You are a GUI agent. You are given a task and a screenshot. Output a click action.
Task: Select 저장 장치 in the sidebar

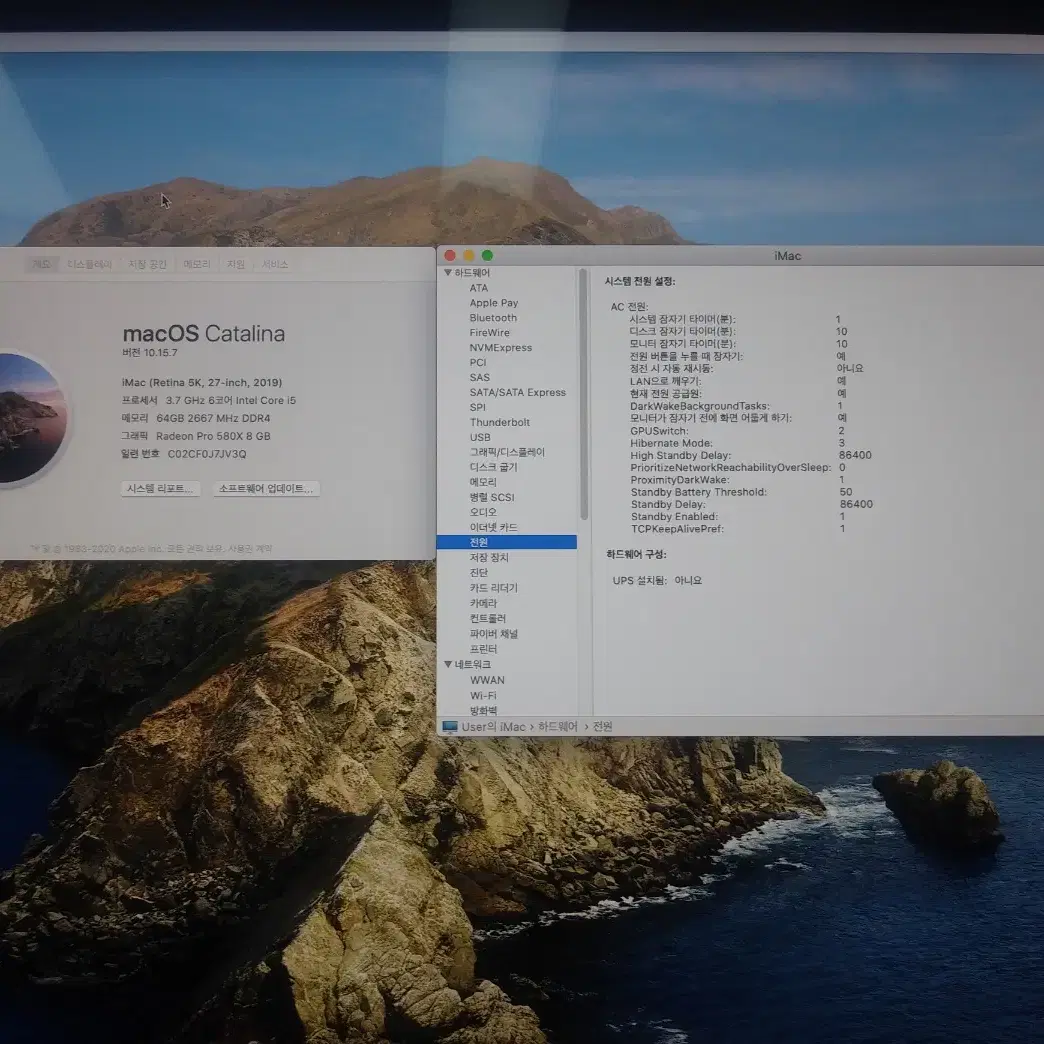point(489,557)
